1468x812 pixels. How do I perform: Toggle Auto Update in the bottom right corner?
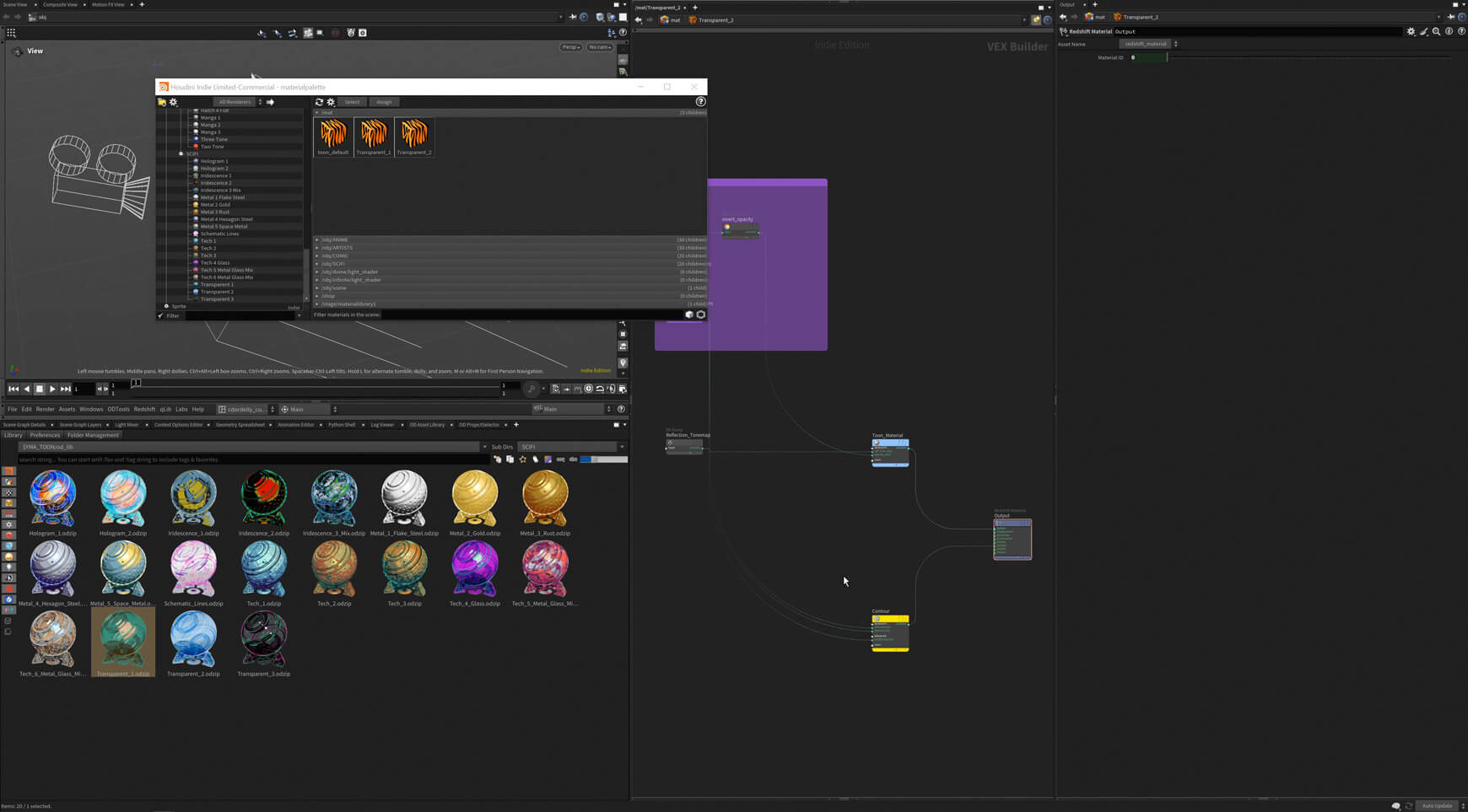[x=1437, y=805]
